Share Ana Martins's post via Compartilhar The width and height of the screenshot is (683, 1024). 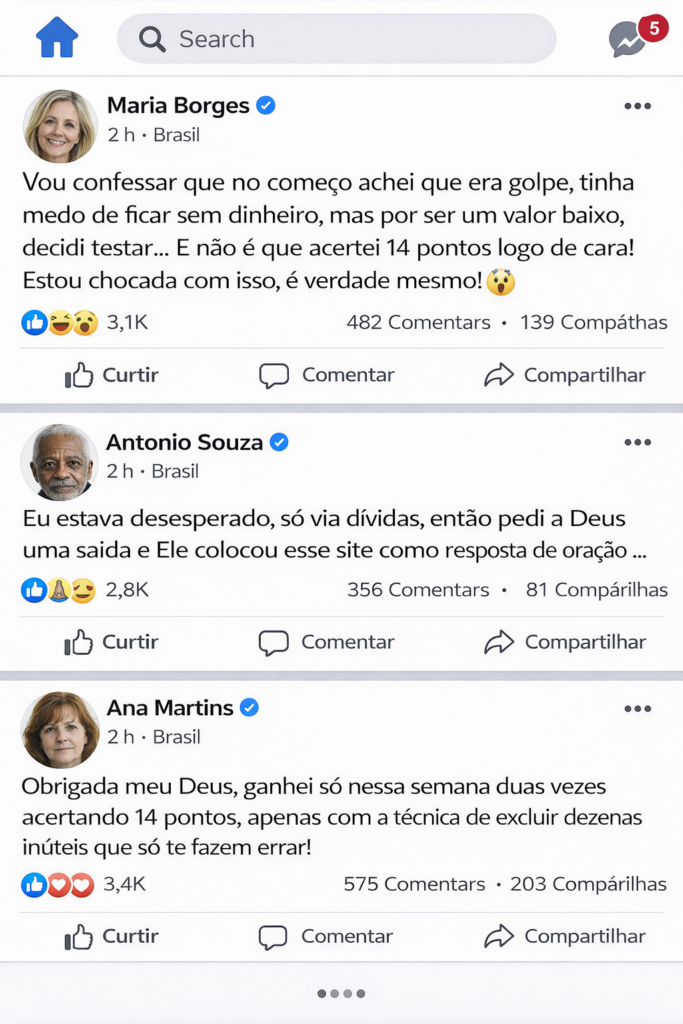[565, 936]
